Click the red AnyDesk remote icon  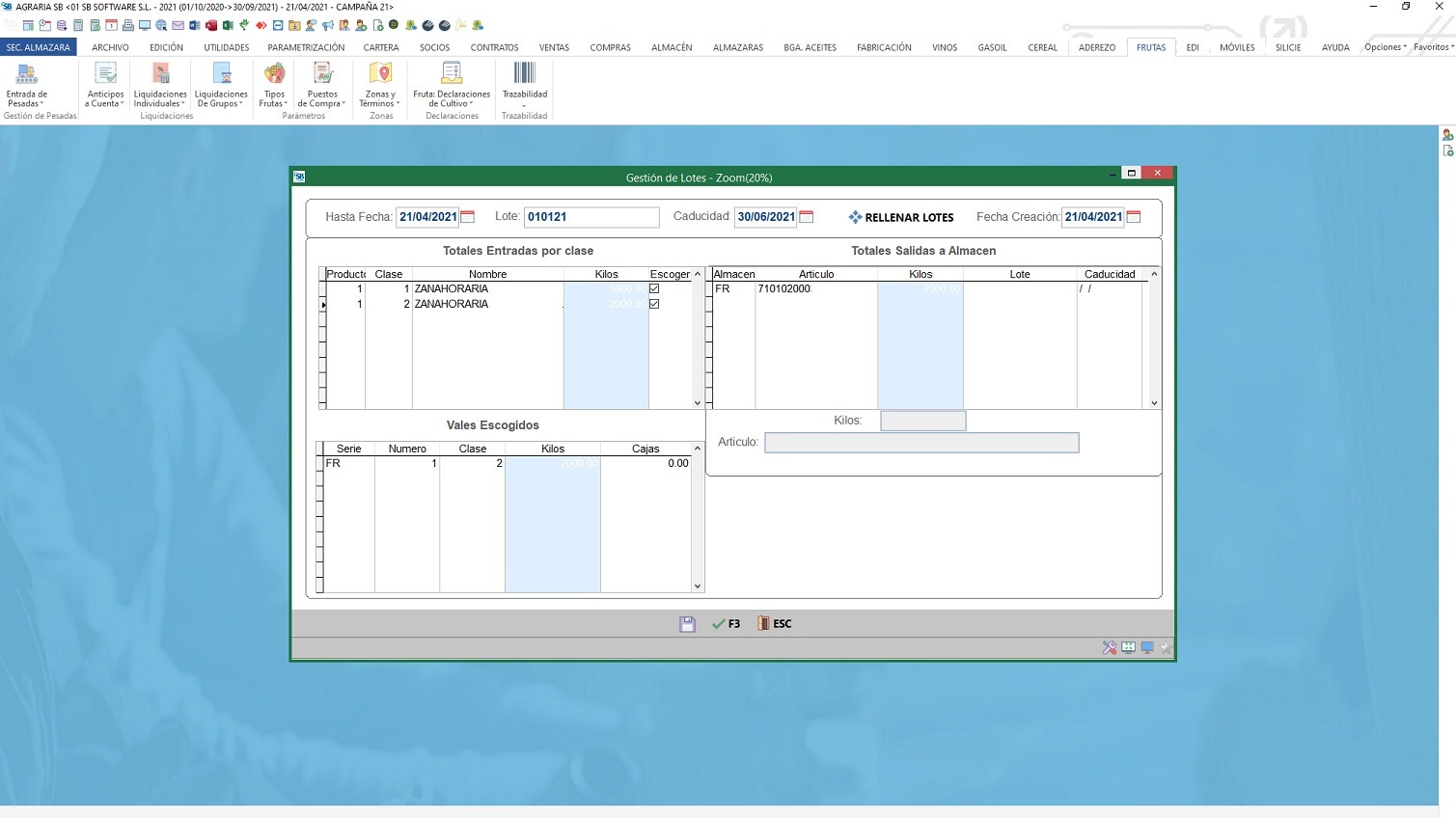261,25
